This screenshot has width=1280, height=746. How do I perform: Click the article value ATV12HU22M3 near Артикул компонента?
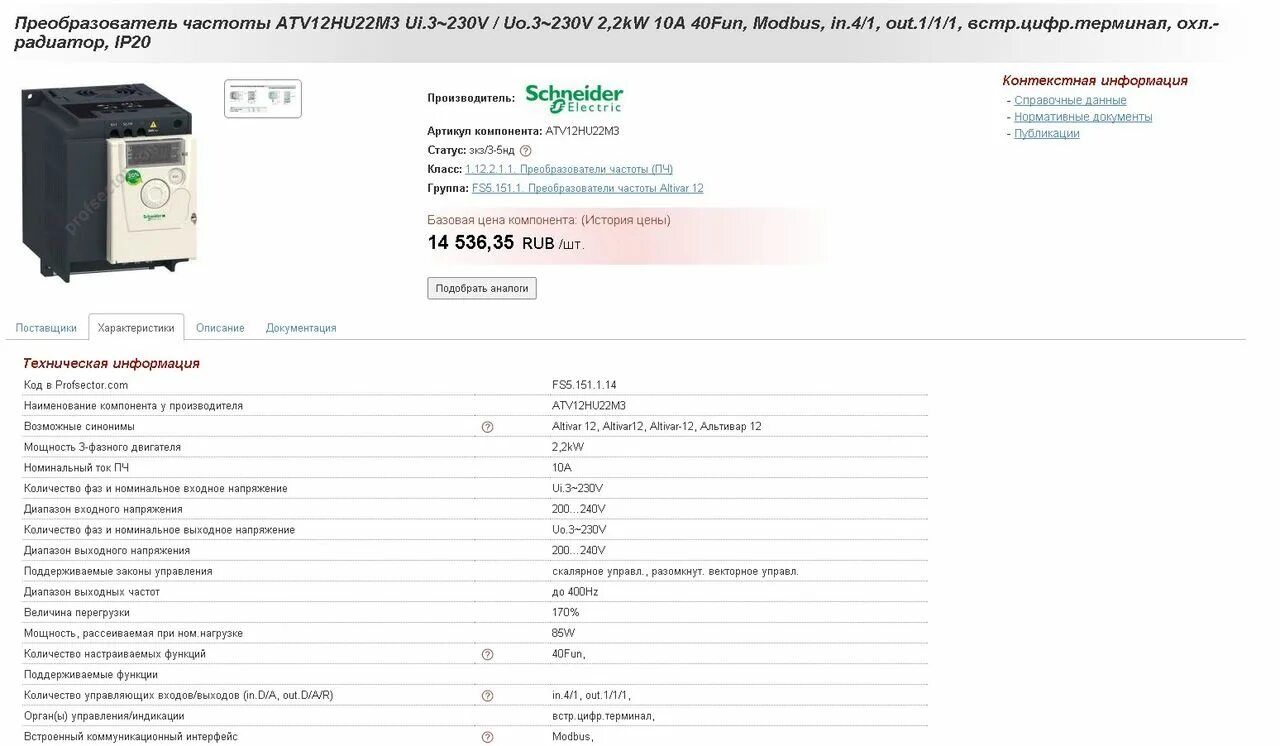click(582, 131)
